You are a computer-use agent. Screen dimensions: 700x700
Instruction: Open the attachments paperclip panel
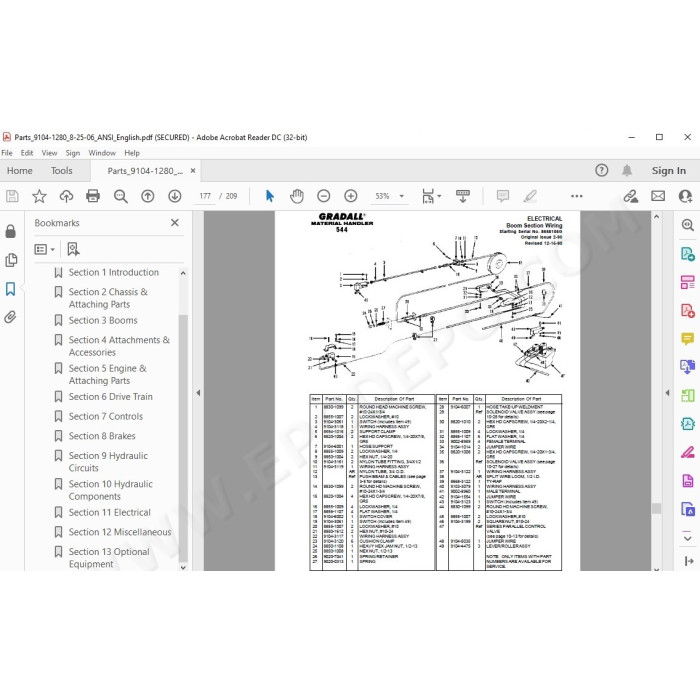pyautogui.click(x=11, y=317)
